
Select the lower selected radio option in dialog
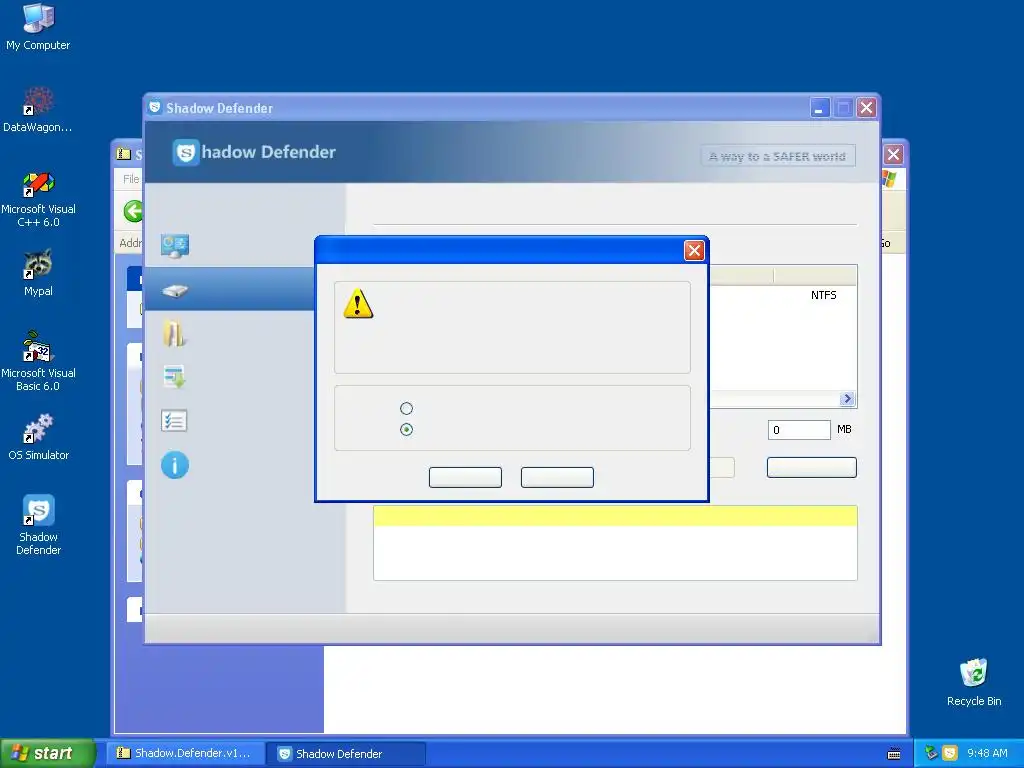(406, 430)
